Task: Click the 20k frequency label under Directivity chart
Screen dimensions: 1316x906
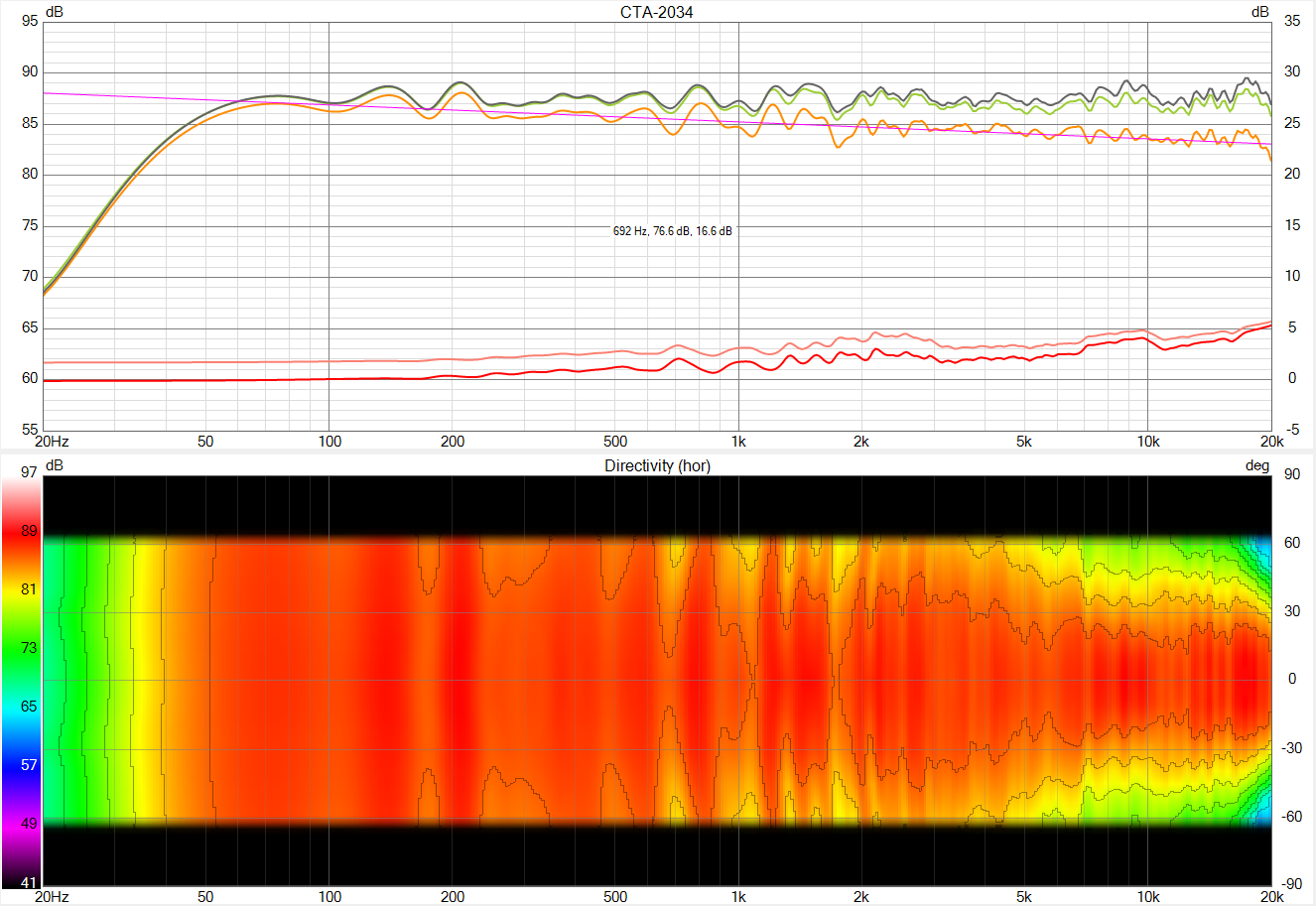Action: click(x=1271, y=897)
